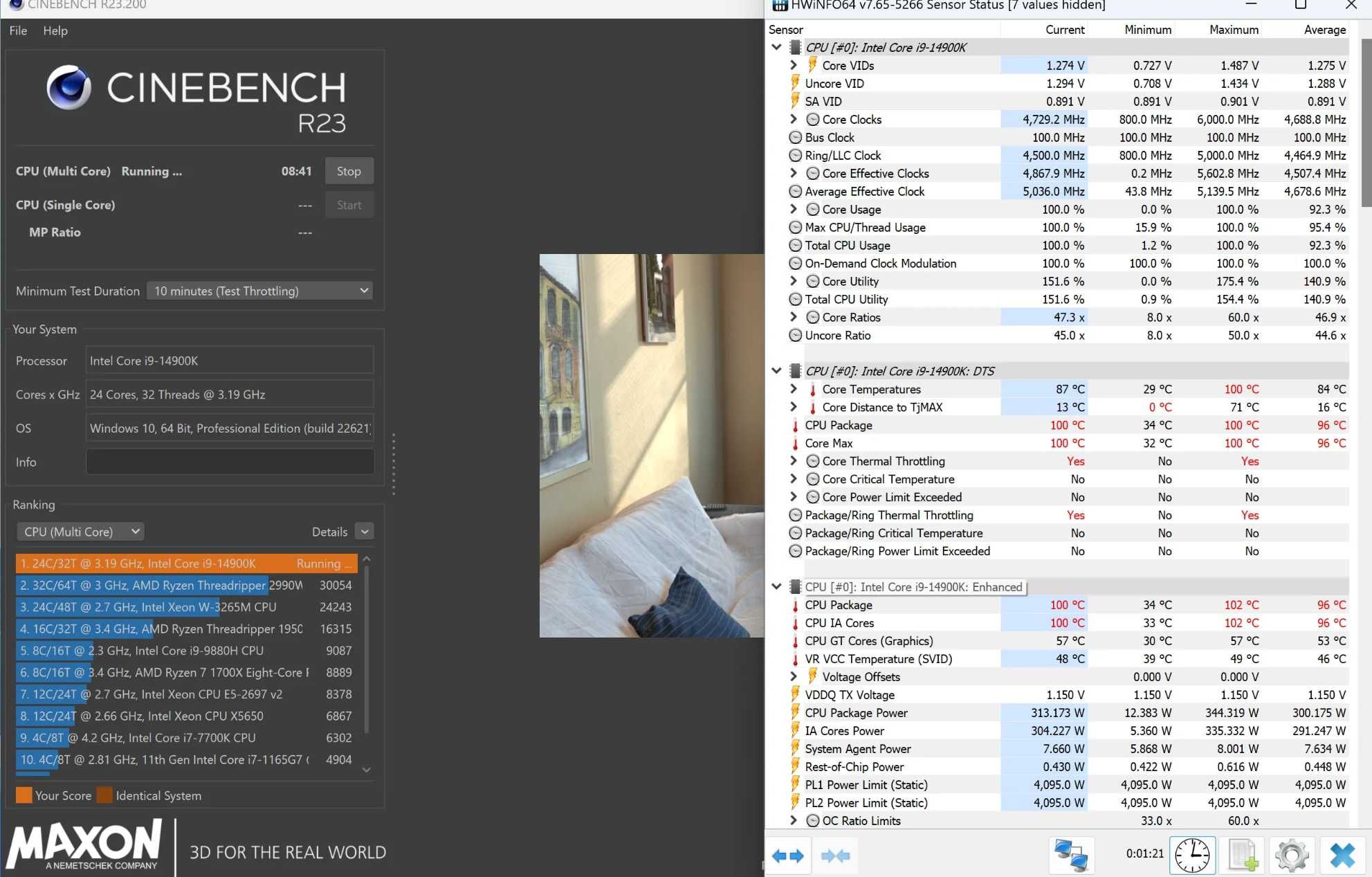1372x877 pixels.
Task: Click the Info input field
Action: coord(230,462)
